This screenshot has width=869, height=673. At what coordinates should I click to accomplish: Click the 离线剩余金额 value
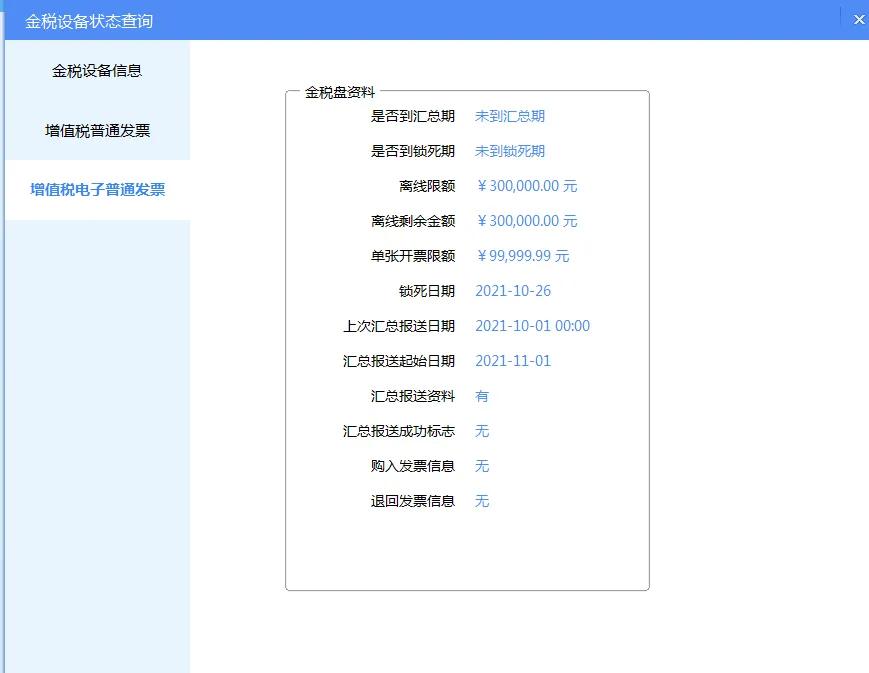coord(528,221)
